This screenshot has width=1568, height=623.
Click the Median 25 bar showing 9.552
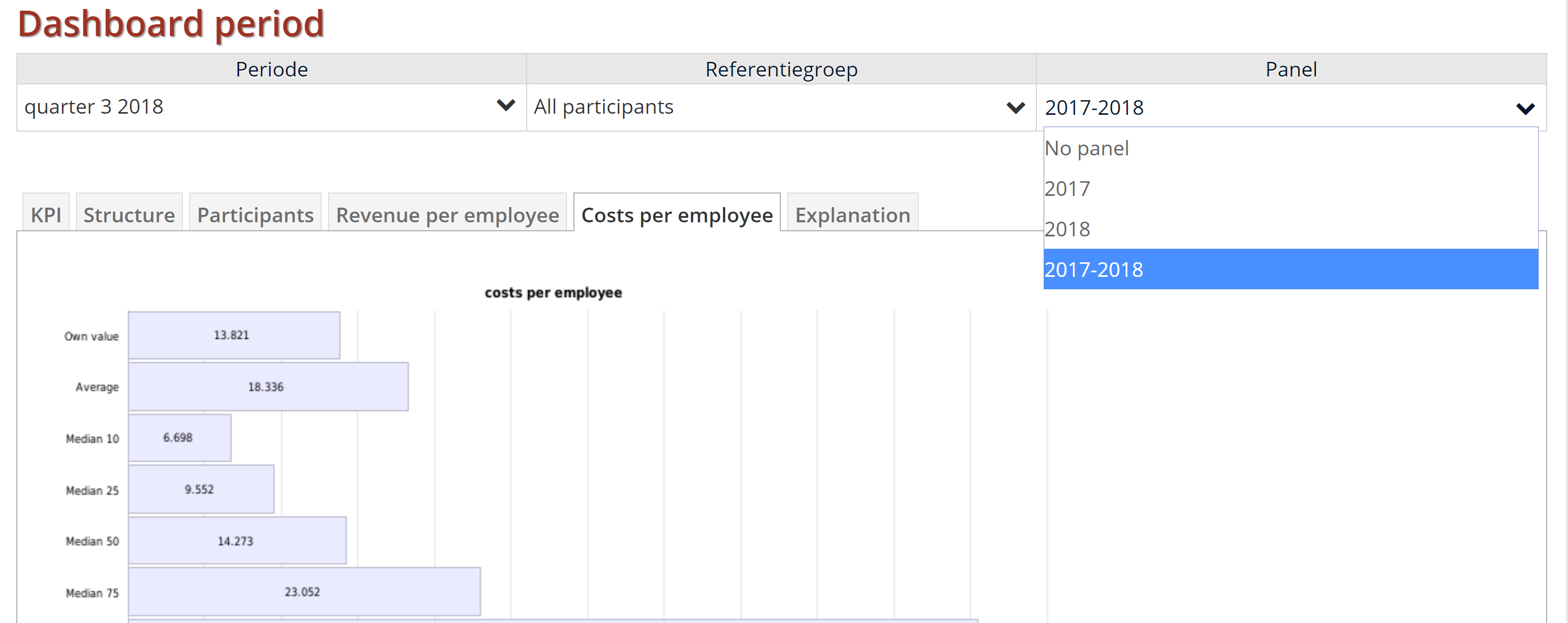(201, 489)
